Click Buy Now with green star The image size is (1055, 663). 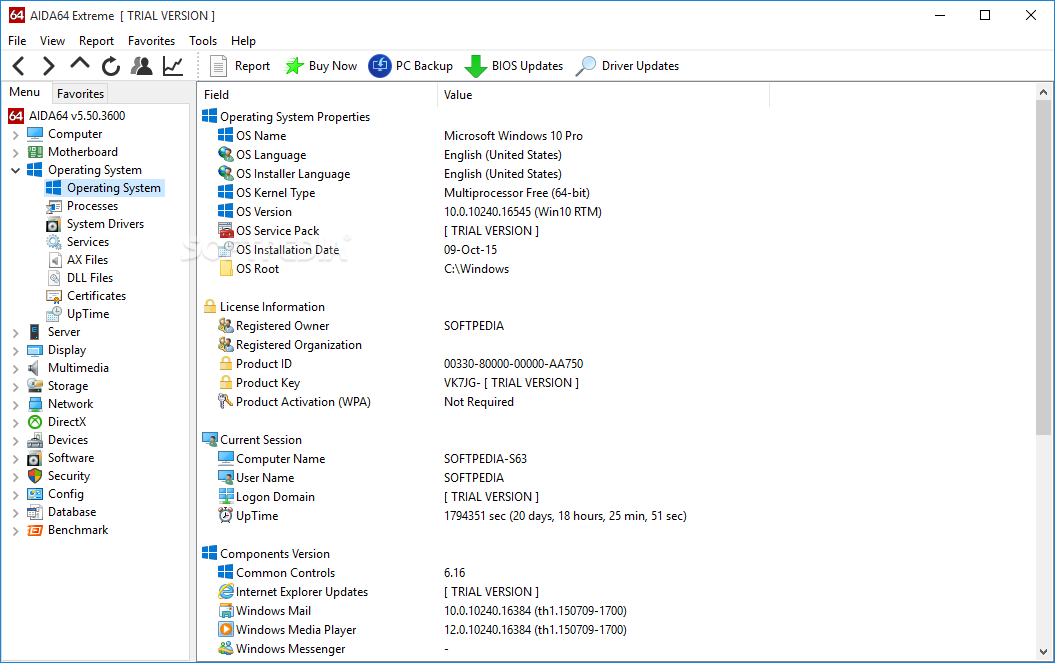coord(321,66)
